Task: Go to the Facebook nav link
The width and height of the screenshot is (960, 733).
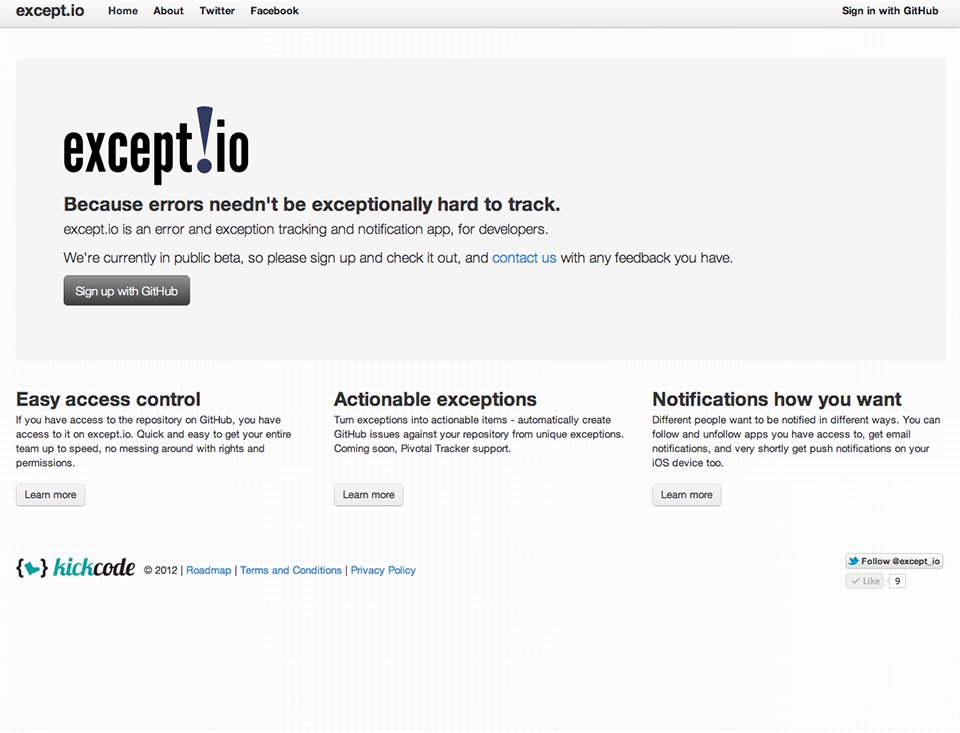Action: pos(274,11)
